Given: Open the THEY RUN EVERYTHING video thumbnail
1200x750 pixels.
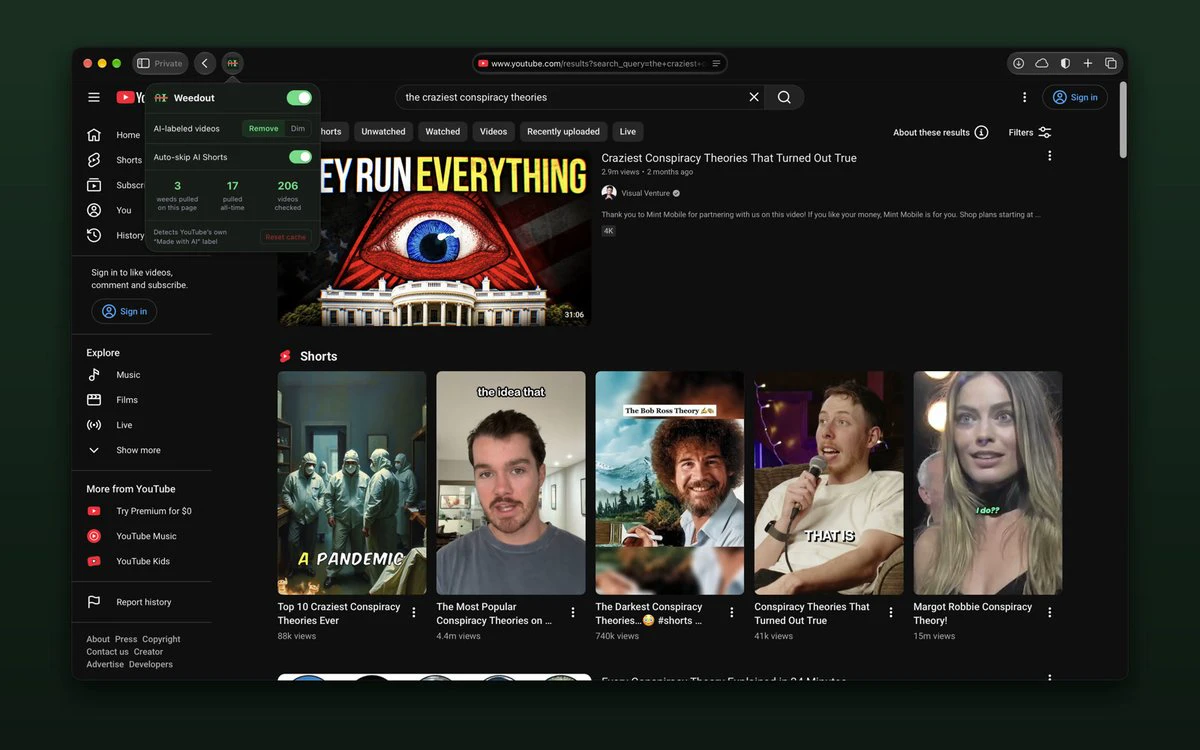Looking at the screenshot, I should click(434, 237).
